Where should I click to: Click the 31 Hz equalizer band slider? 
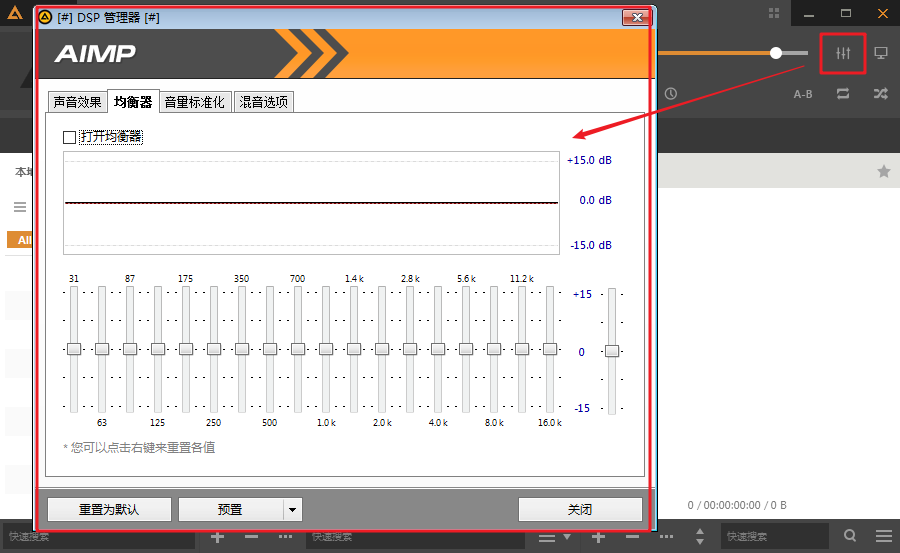pyautogui.click(x=74, y=349)
